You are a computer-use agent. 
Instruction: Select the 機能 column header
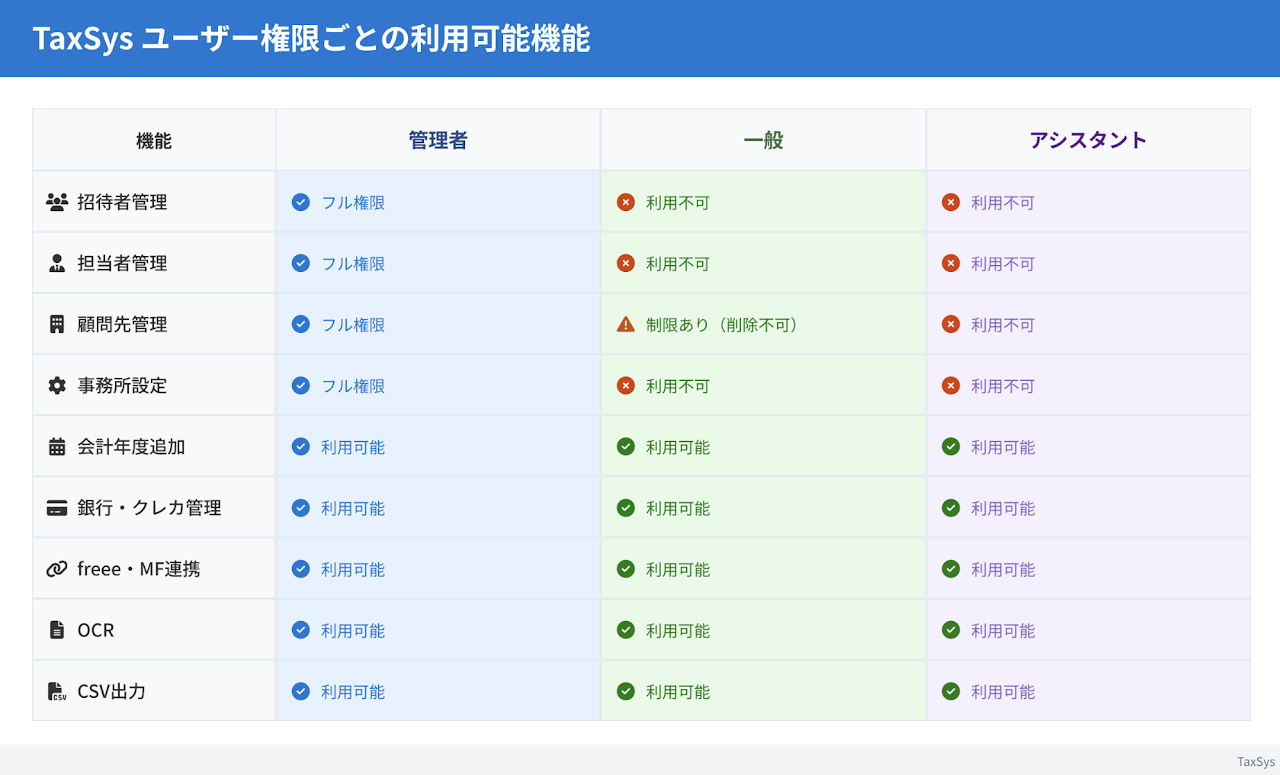click(x=154, y=140)
